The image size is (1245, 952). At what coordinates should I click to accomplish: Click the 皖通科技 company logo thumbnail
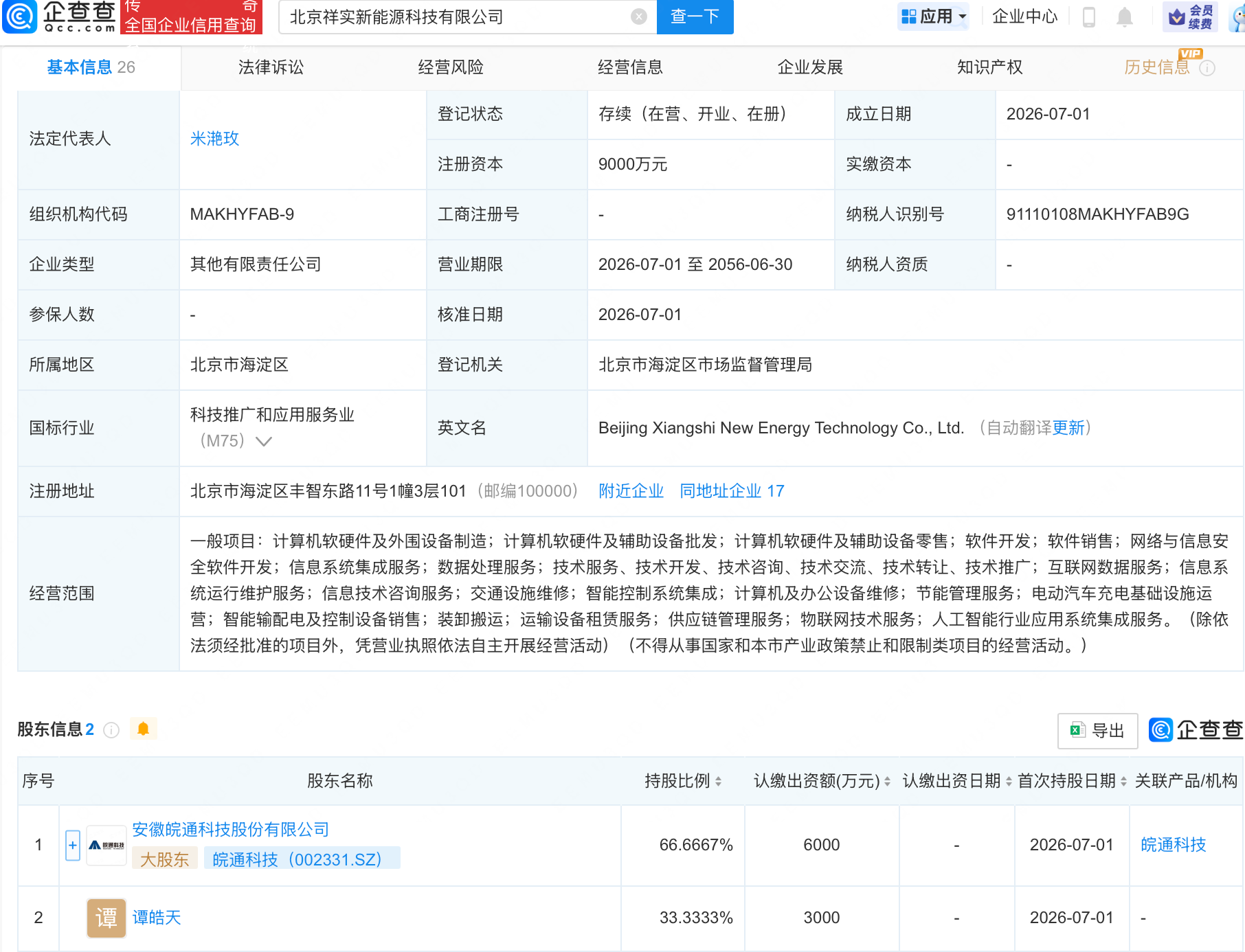[x=106, y=845]
